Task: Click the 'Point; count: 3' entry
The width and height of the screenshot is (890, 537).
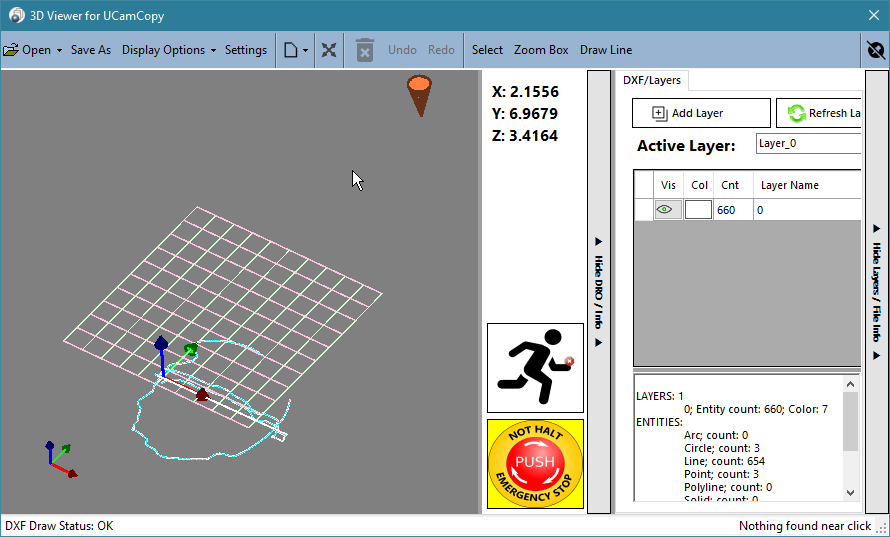Action: click(721, 474)
